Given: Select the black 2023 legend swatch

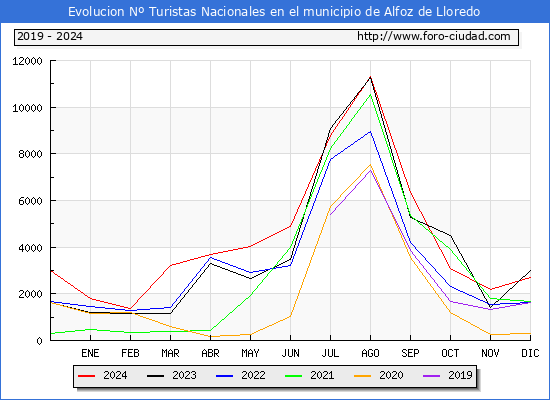Looking at the screenshot, I should pos(155,376).
